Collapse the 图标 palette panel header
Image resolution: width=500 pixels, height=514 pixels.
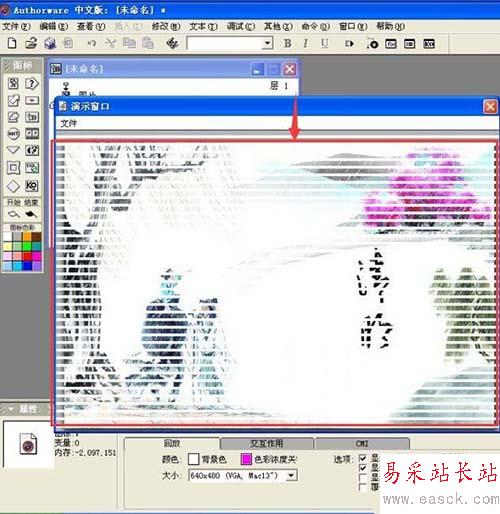[22, 66]
